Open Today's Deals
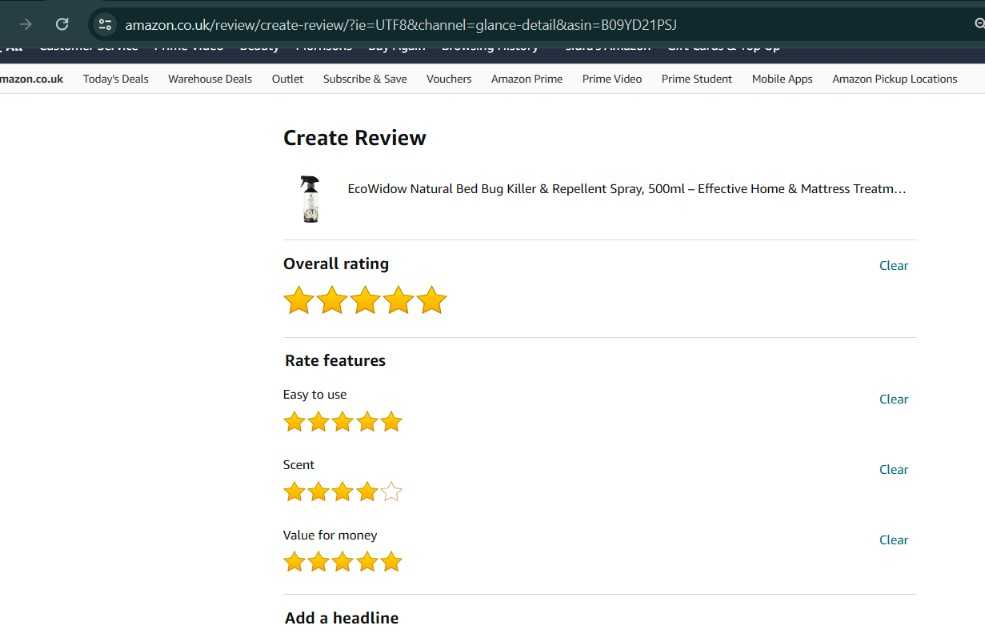The image size is (985, 638). coord(116,79)
